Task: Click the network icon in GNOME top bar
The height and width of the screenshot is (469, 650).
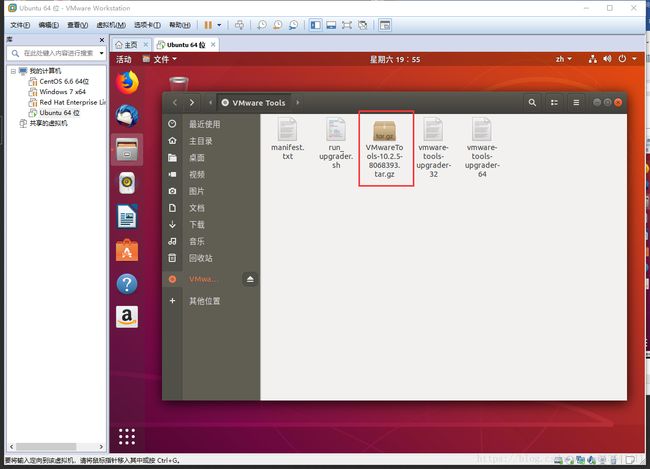Action: coord(592,59)
